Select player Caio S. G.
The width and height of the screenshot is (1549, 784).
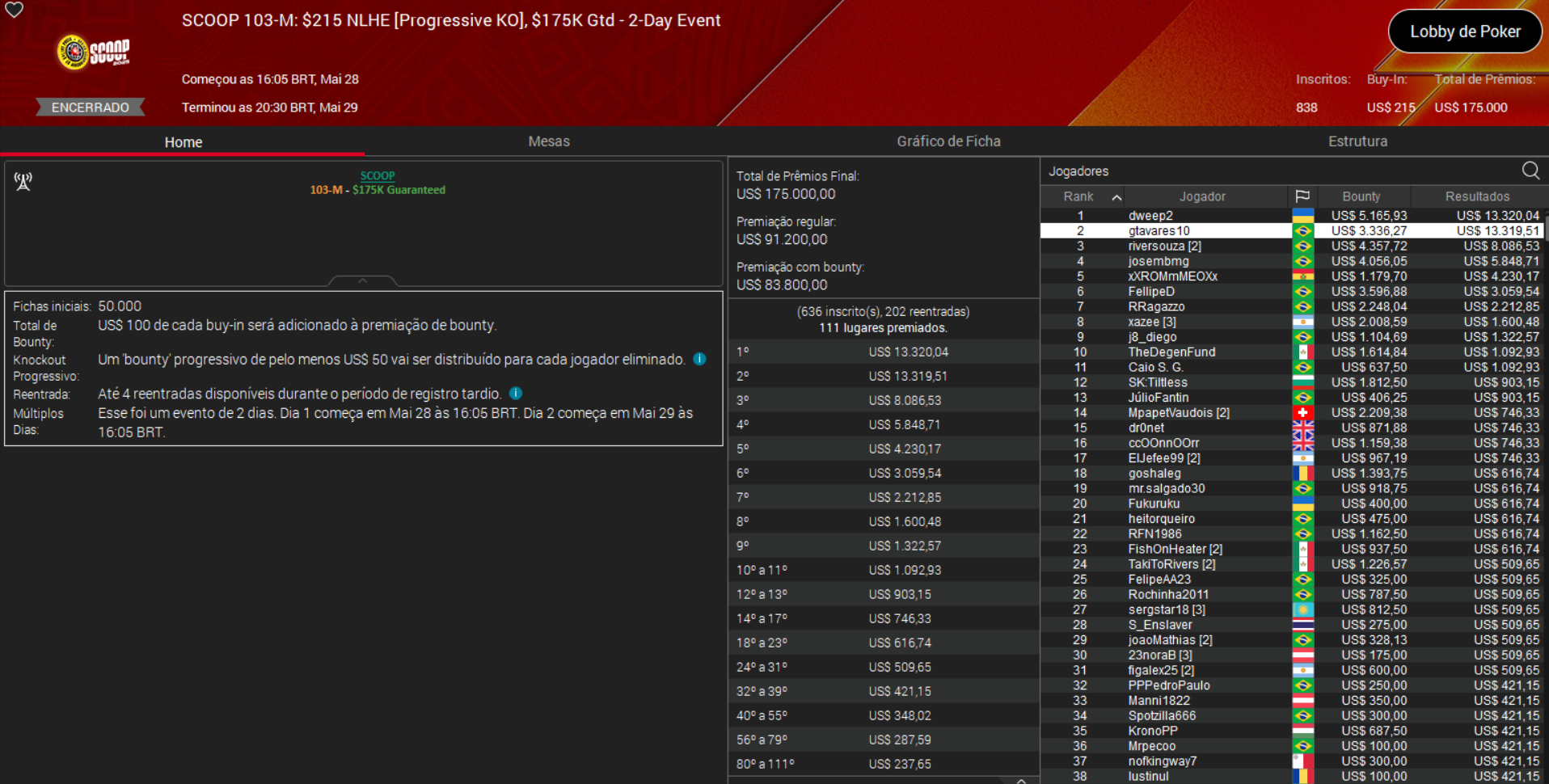[x=1293, y=368]
